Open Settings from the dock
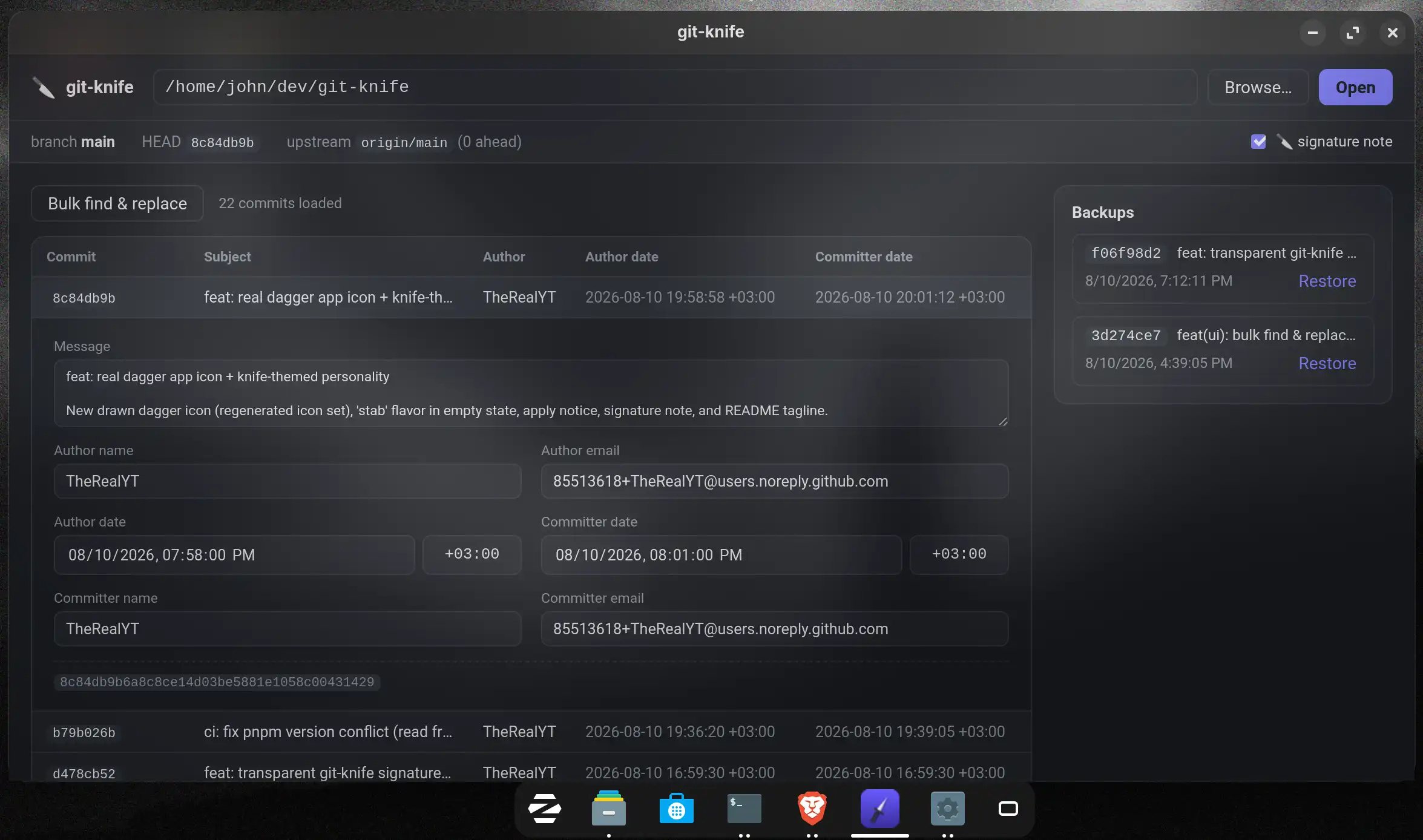Image resolution: width=1423 pixels, height=840 pixels. point(948,809)
